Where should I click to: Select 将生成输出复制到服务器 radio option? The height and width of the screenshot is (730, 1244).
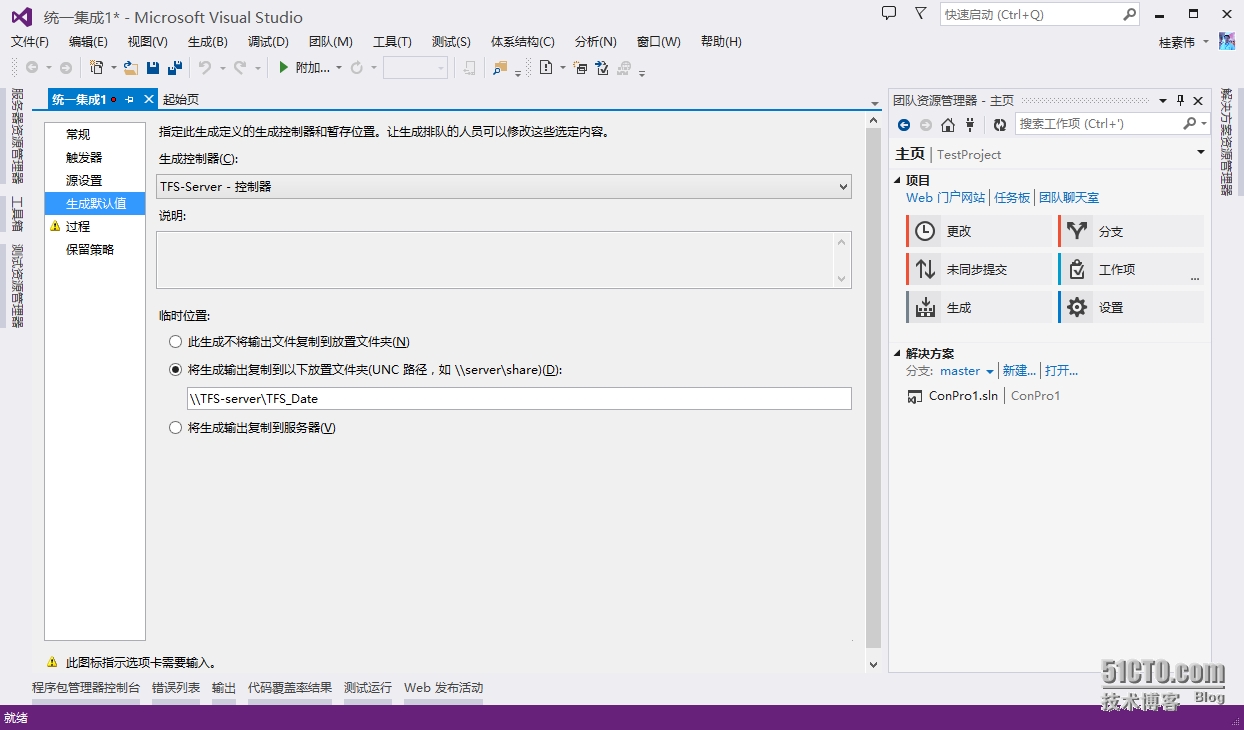pos(176,427)
